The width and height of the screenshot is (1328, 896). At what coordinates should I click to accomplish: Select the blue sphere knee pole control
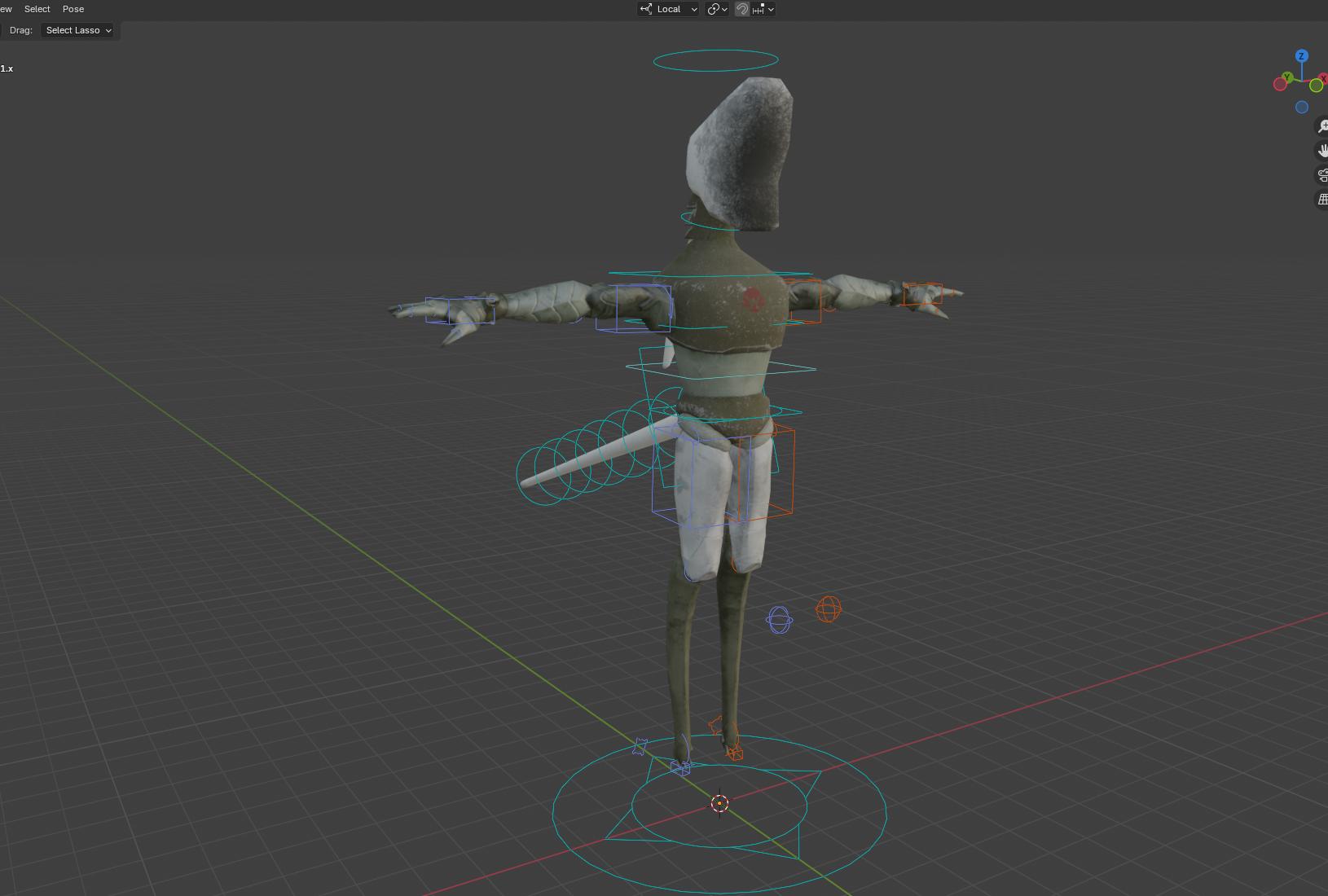tap(779, 620)
